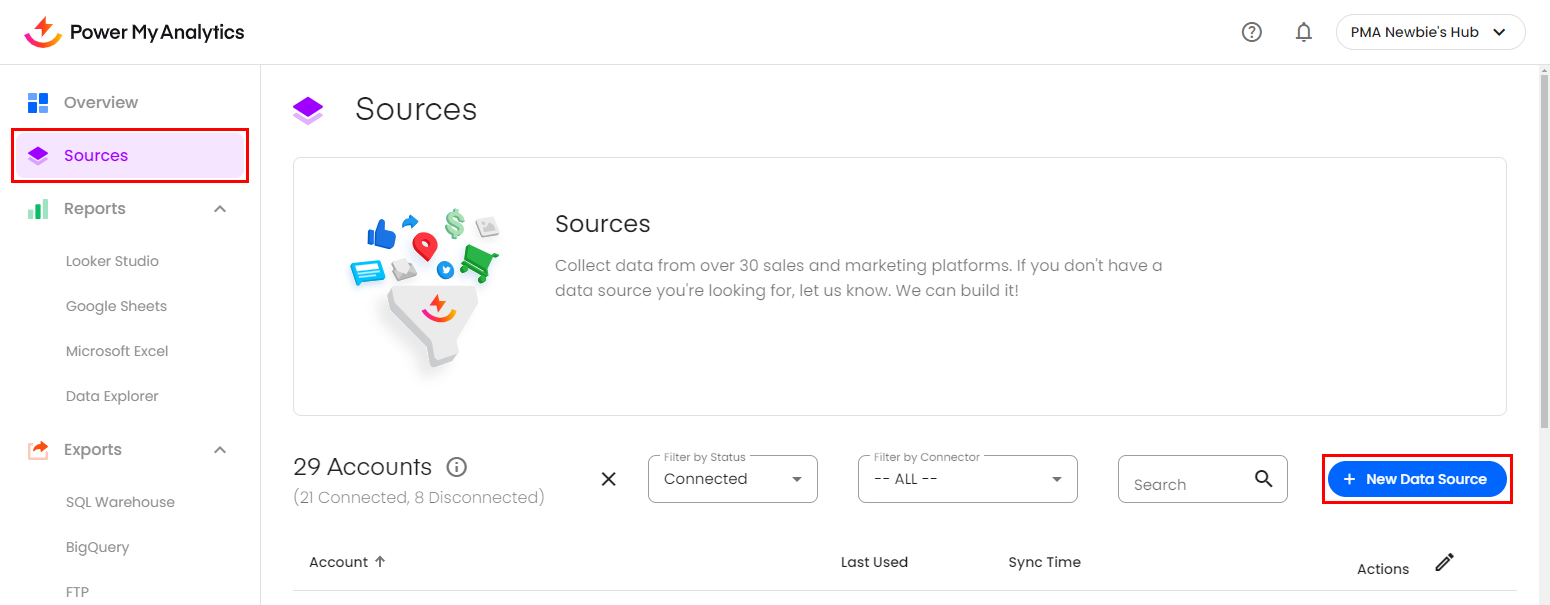1550x605 pixels.
Task: Click the Power My Analytics logo
Action: click(134, 32)
